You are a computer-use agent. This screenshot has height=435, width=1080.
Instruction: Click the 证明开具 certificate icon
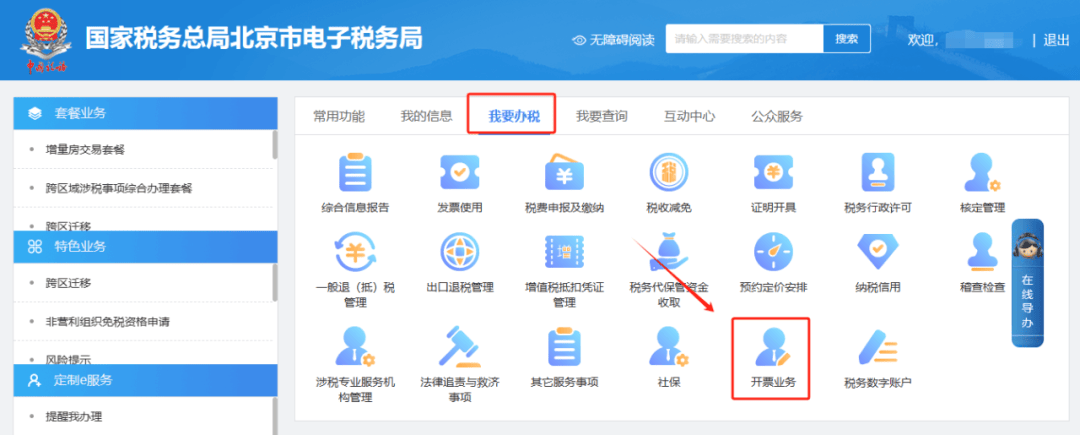point(773,173)
